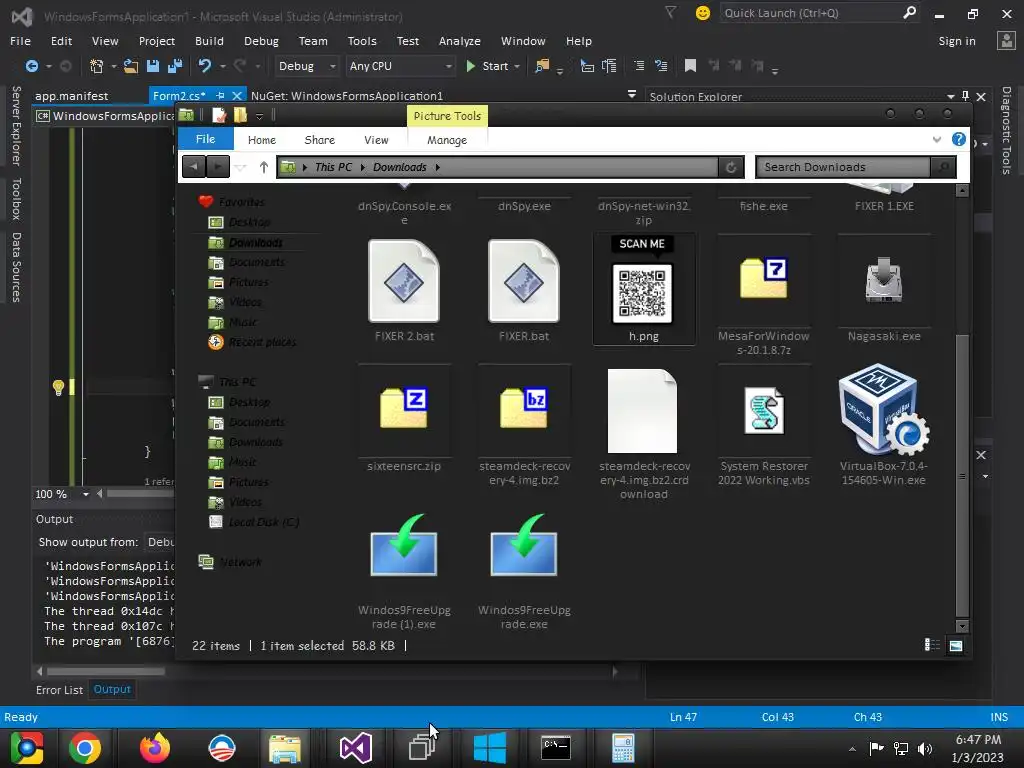Viewport: 1024px width, 768px height.
Task: Open the Diagnostic Tools side panel
Action: [1006, 131]
